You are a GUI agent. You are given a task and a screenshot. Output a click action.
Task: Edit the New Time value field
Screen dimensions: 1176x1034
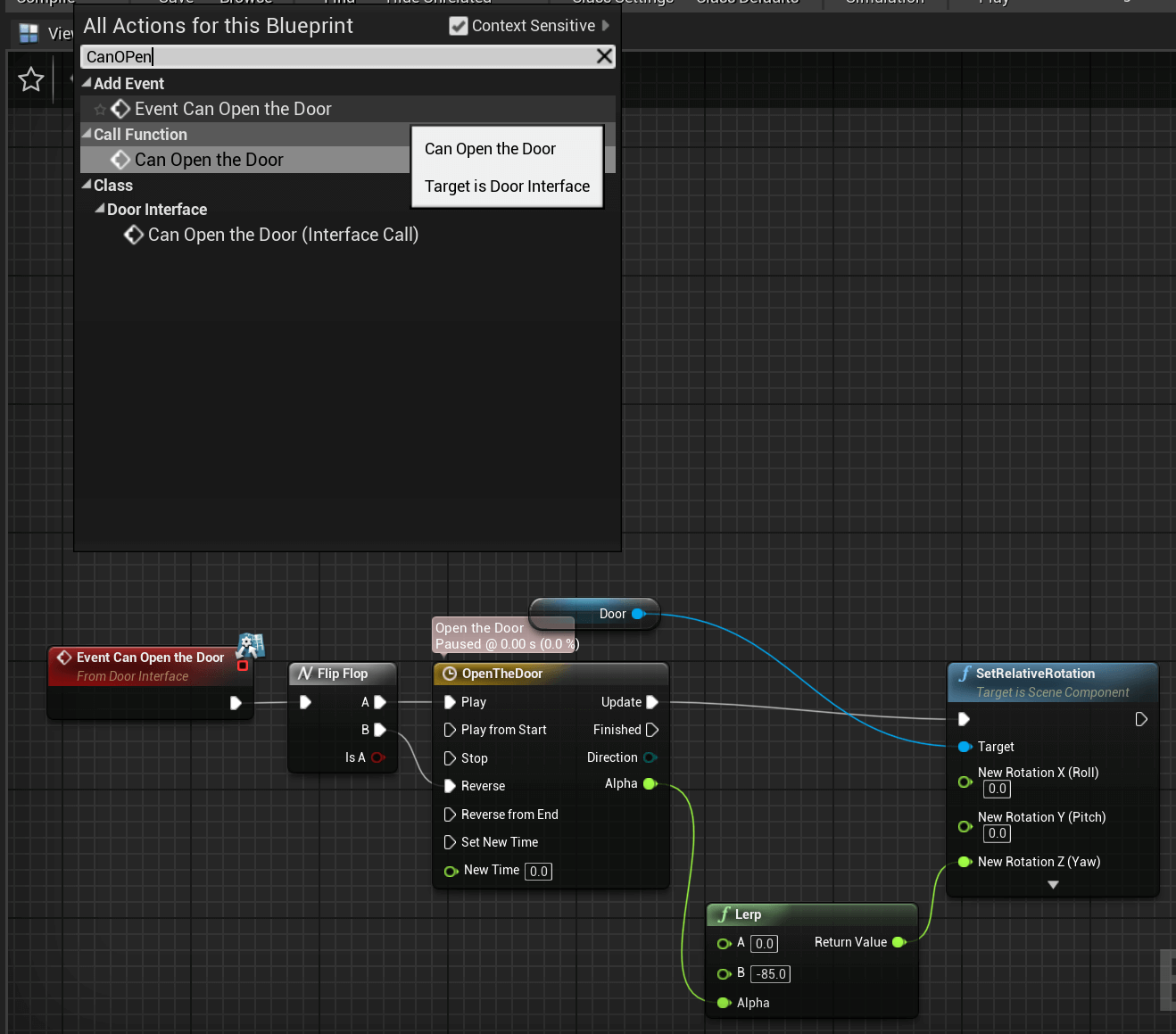coord(538,872)
